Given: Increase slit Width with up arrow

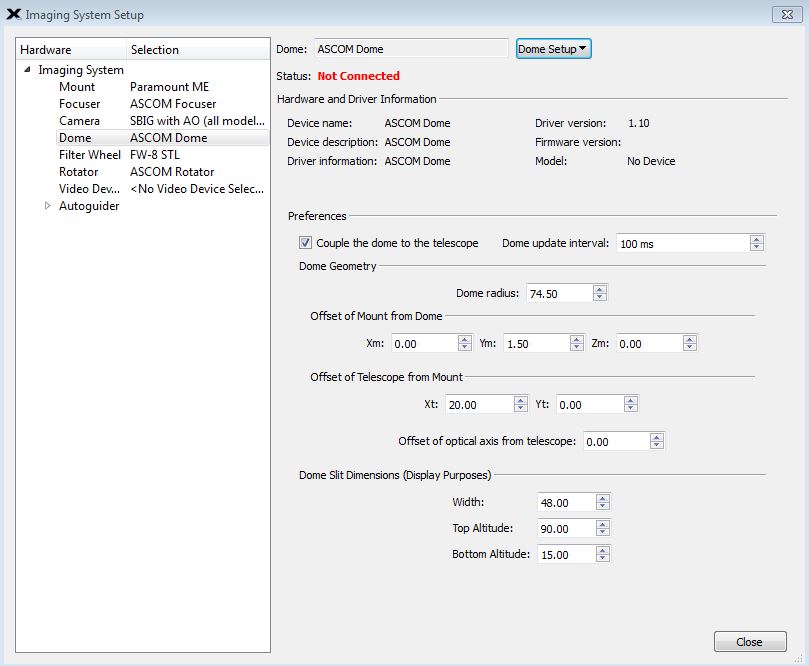Looking at the screenshot, I should (603, 498).
